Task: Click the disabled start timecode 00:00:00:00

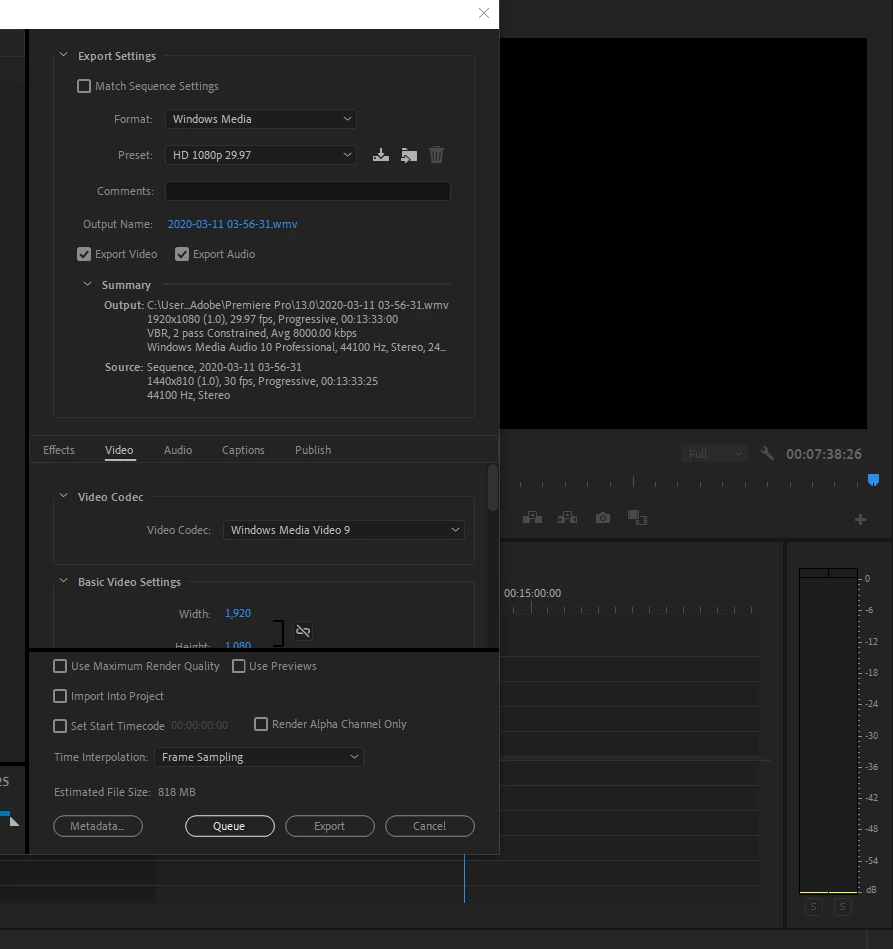Action: [199, 726]
